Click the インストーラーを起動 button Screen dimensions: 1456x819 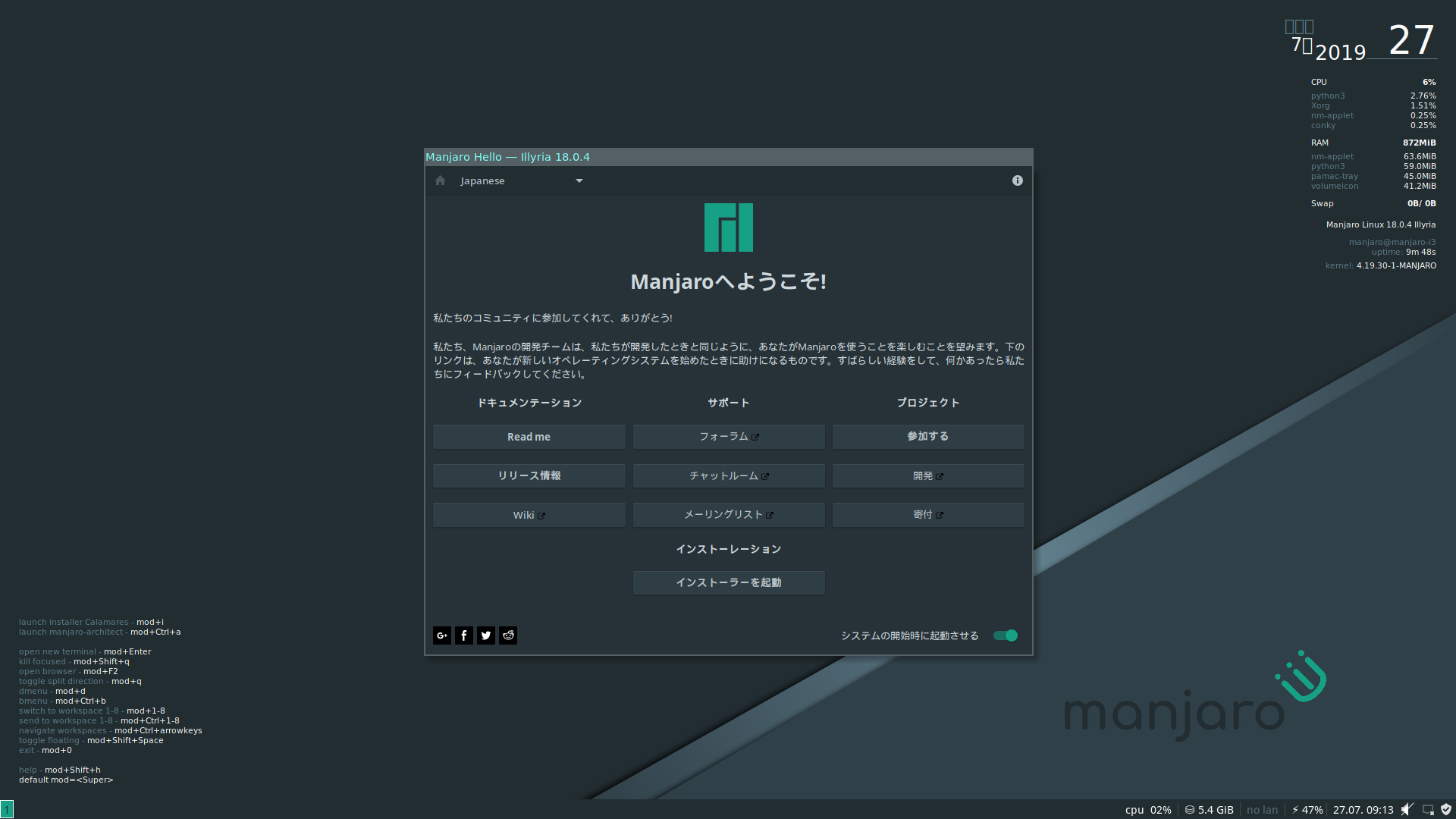coord(728,582)
